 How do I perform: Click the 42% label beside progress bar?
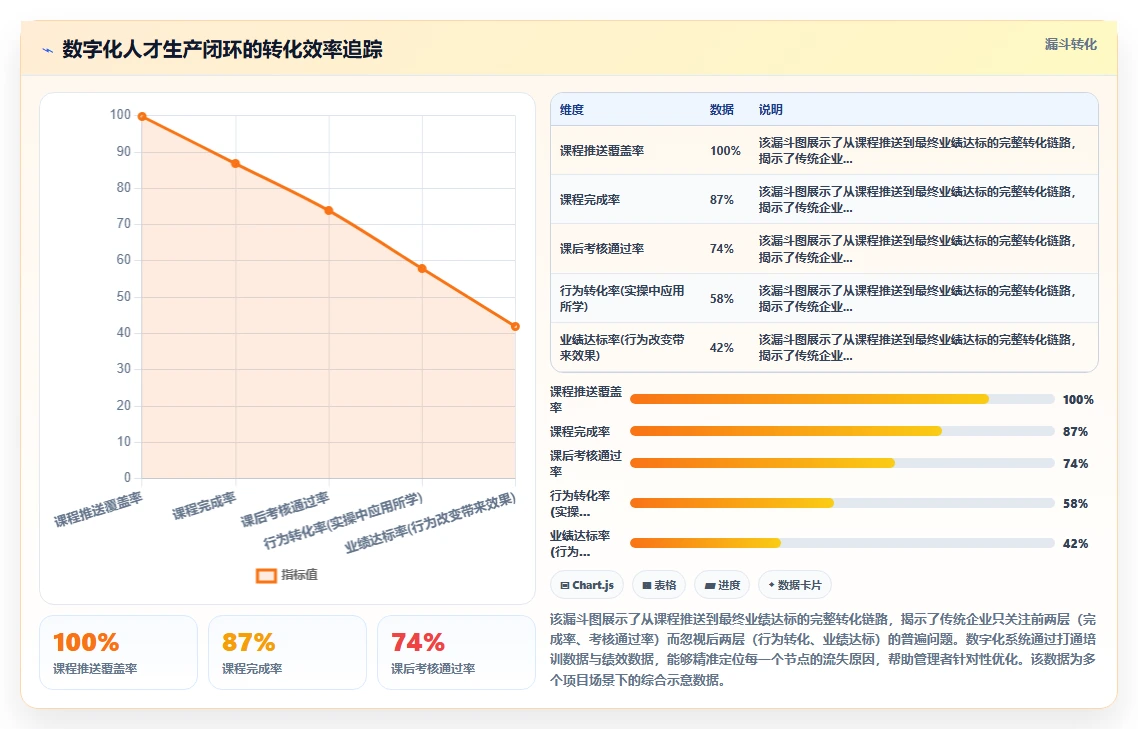pyautogui.click(x=1076, y=544)
